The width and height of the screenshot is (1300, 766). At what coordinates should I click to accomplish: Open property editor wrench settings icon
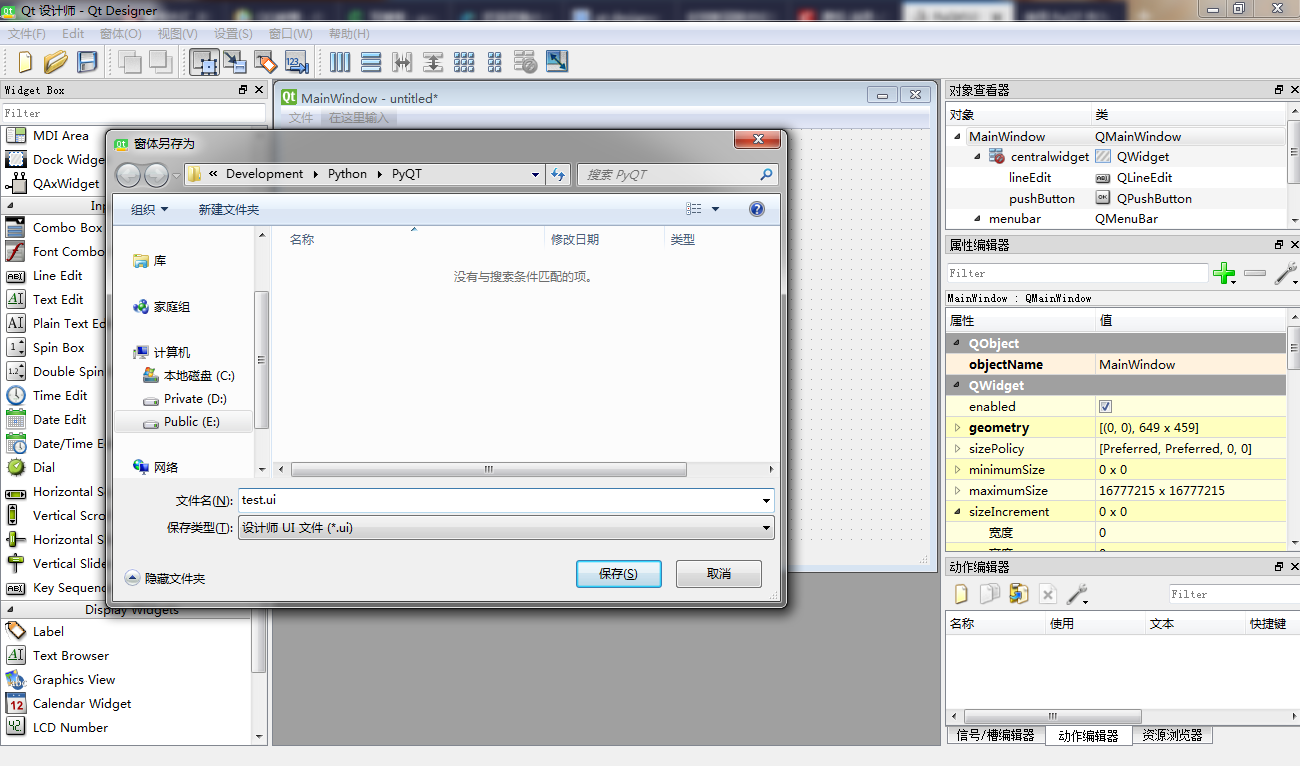[1286, 273]
